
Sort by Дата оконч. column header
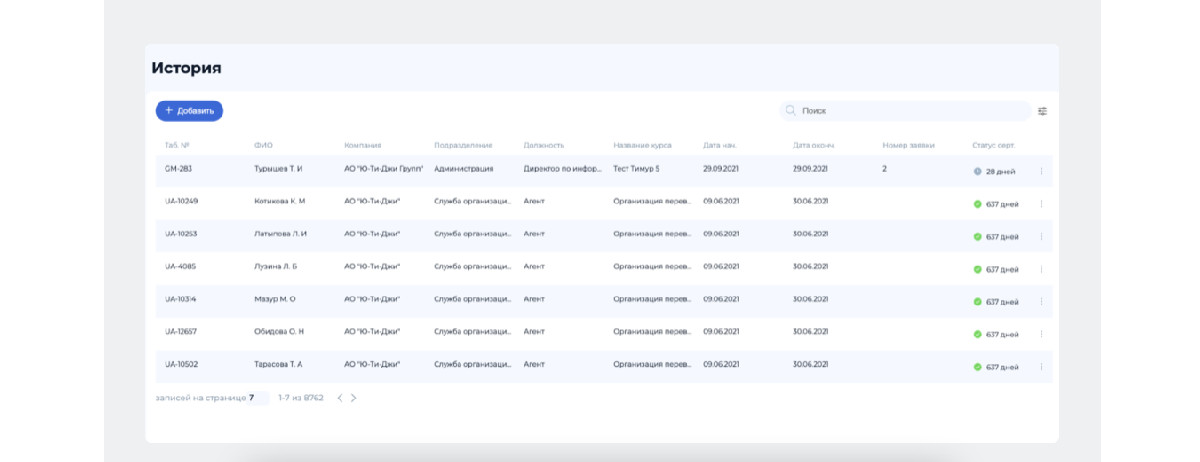pyautogui.click(x=813, y=145)
